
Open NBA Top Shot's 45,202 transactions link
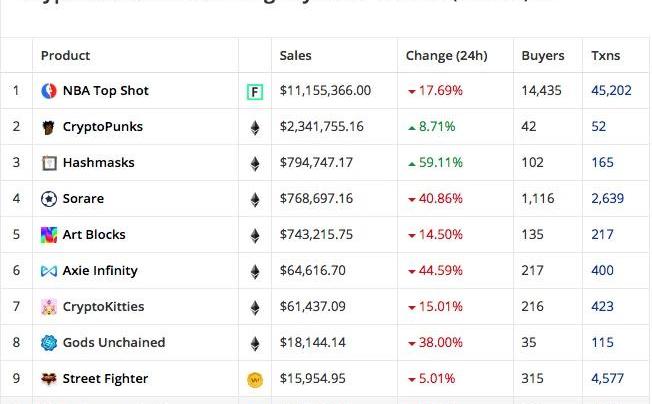[611, 91]
